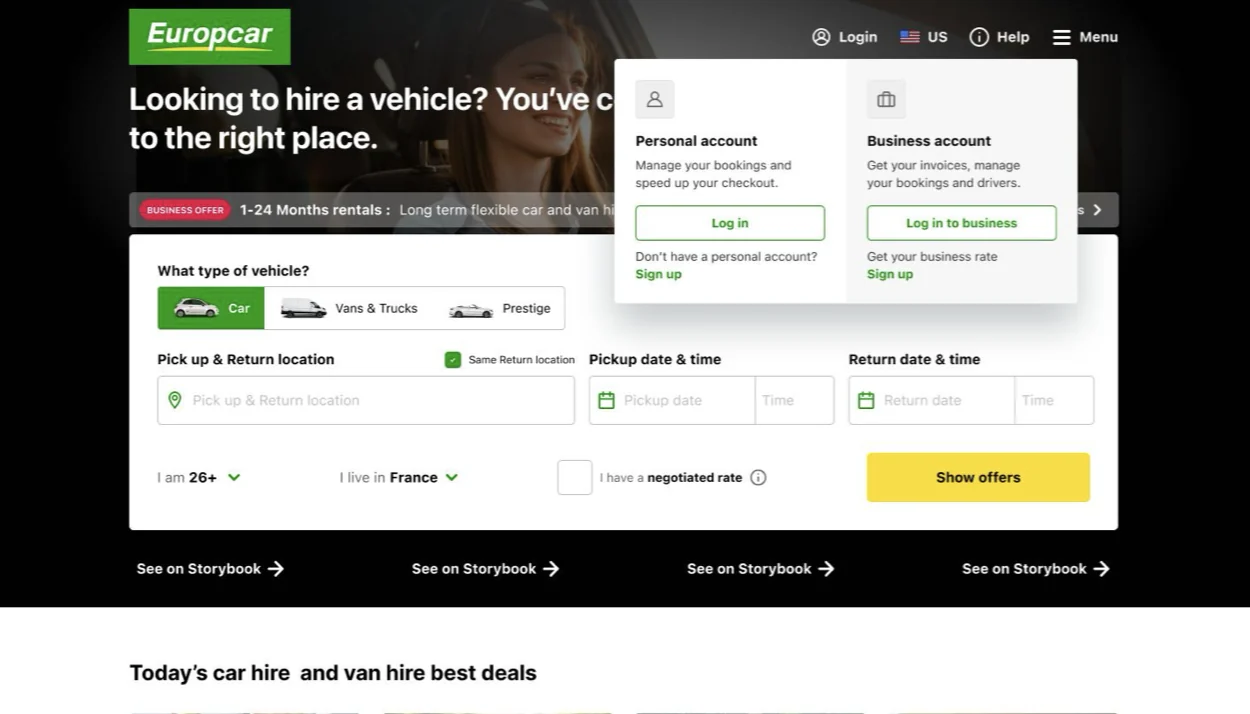This screenshot has height=714, width=1250.
Task: Click the third See on Storybook link
Action: pyautogui.click(x=760, y=569)
